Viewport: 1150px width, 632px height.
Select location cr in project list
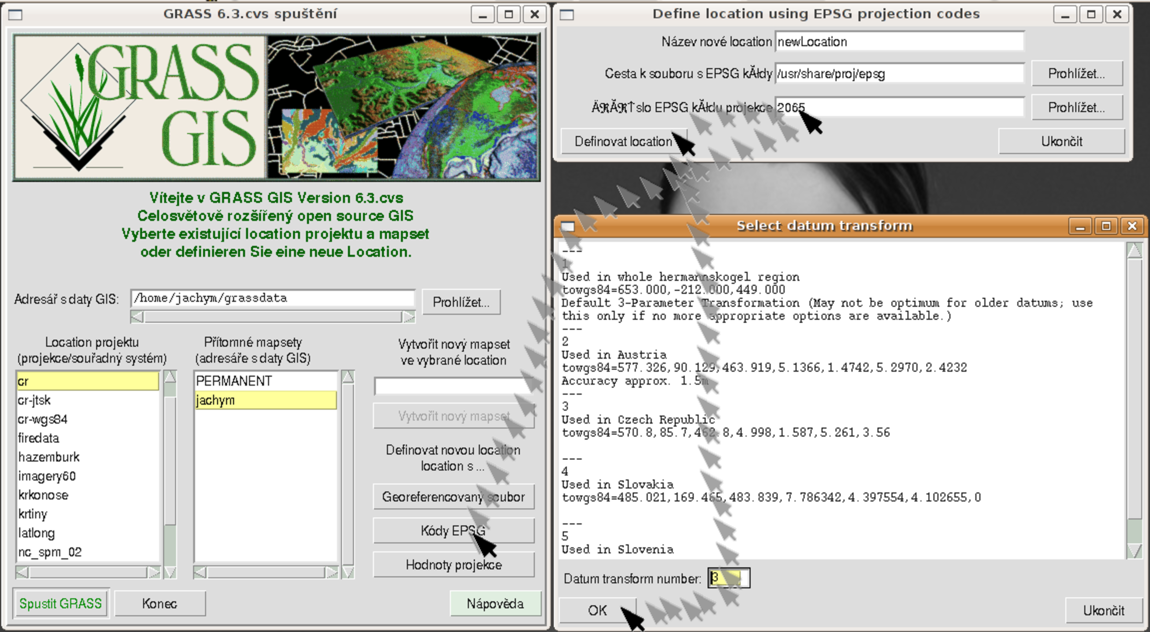point(87,381)
